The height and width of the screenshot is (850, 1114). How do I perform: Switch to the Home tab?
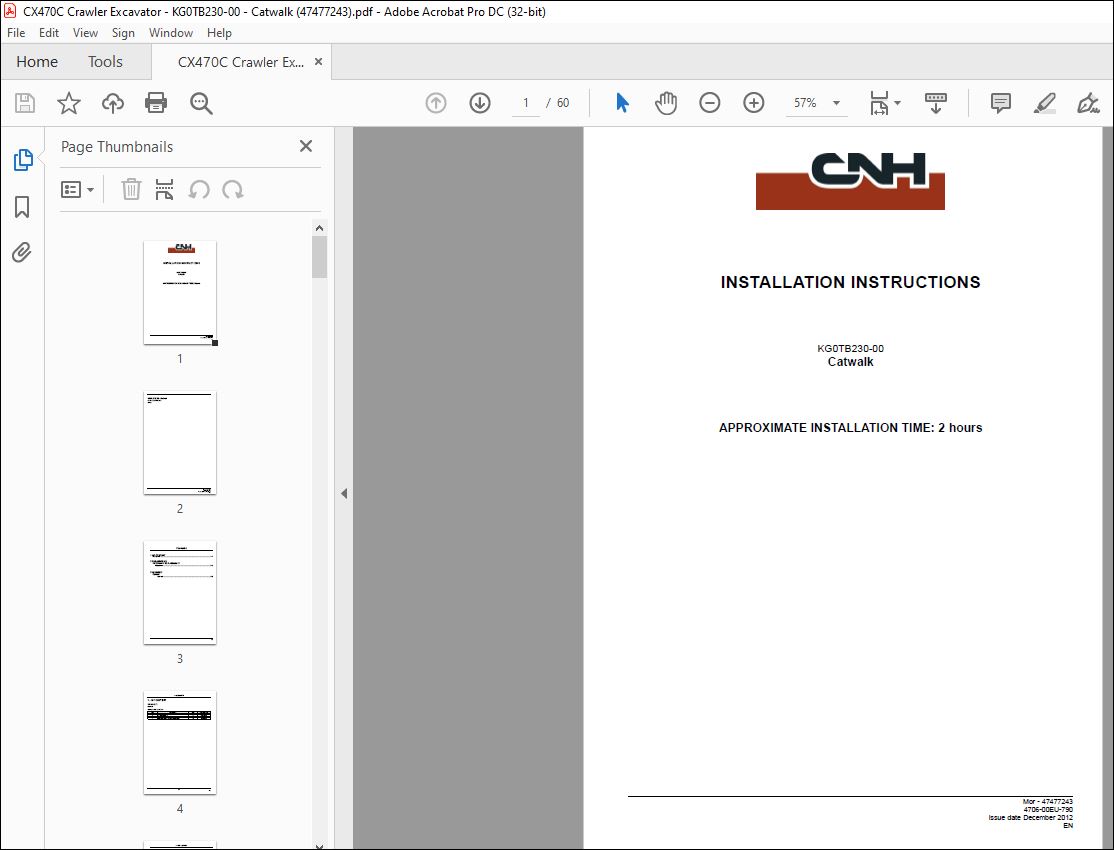point(37,62)
